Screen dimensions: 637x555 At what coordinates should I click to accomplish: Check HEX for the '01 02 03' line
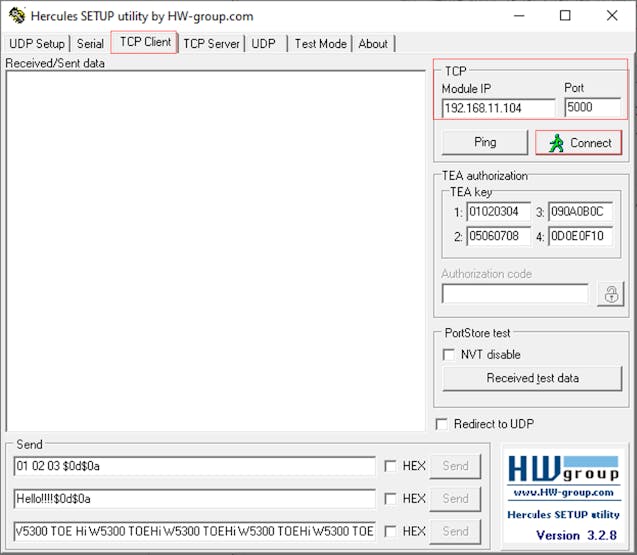click(390, 466)
